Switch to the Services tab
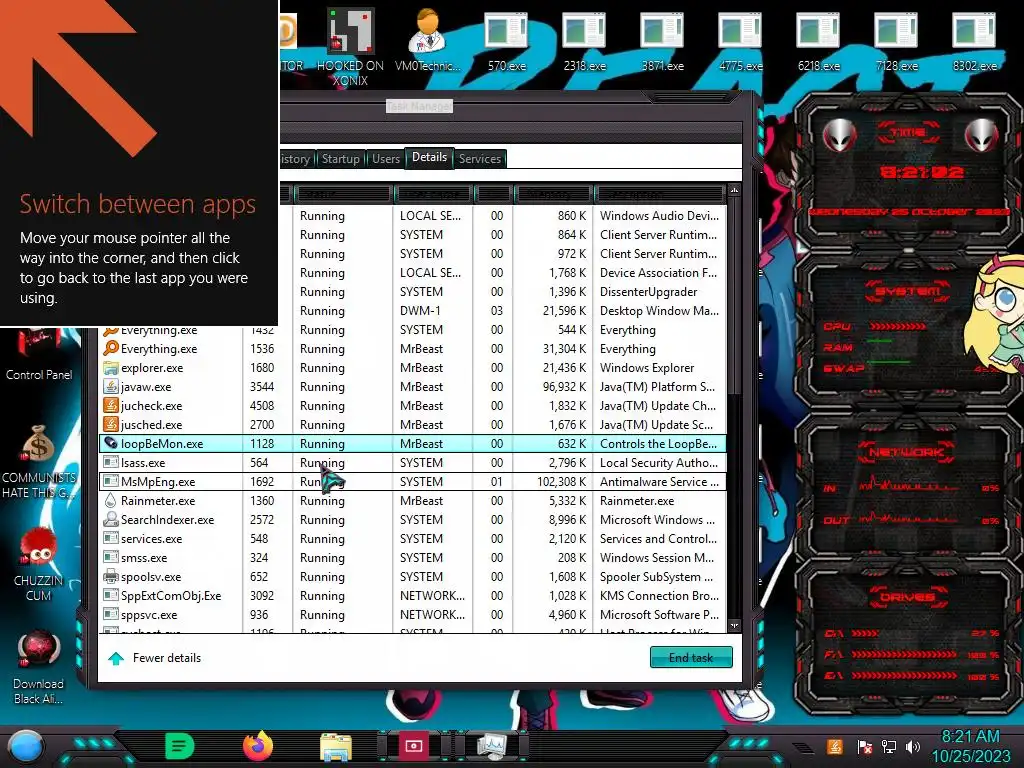Viewport: 1024px width, 768px height. (479, 159)
